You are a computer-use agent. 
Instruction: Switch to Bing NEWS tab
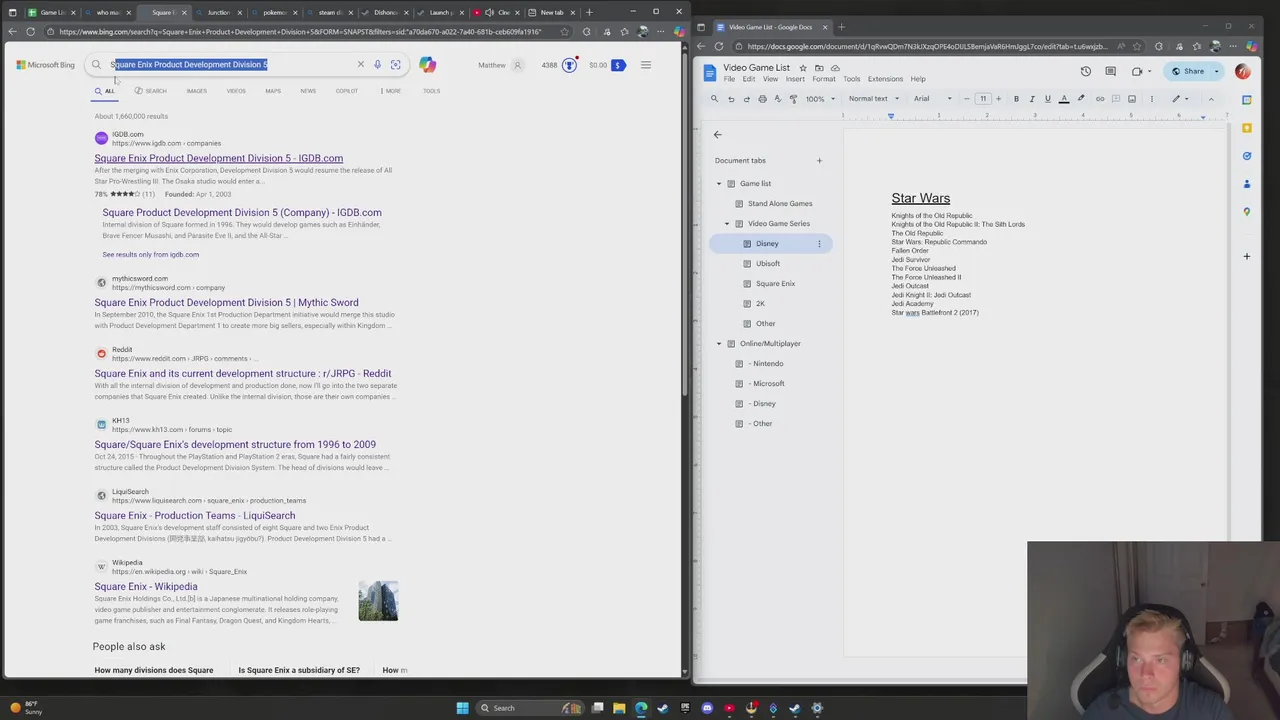click(308, 91)
